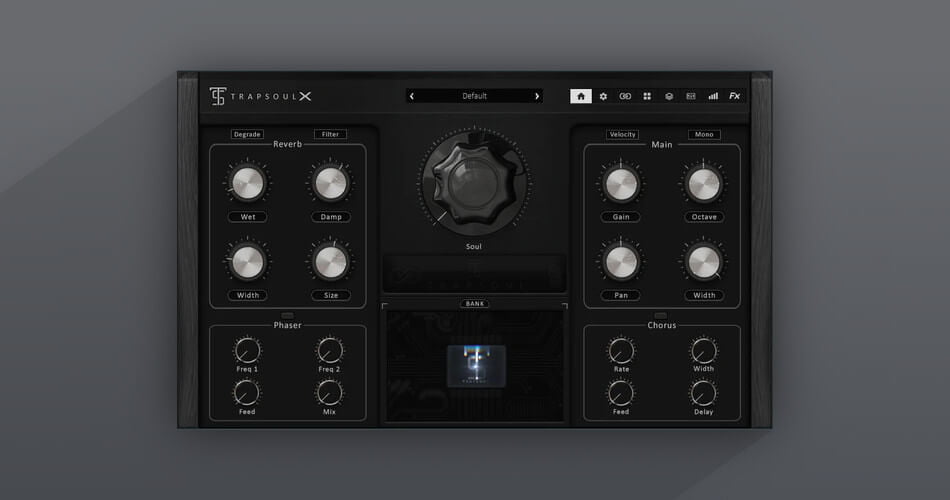The width and height of the screenshot is (950, 500).
Task: Click the Reverb Width knob
Action: tap(248, 262)
